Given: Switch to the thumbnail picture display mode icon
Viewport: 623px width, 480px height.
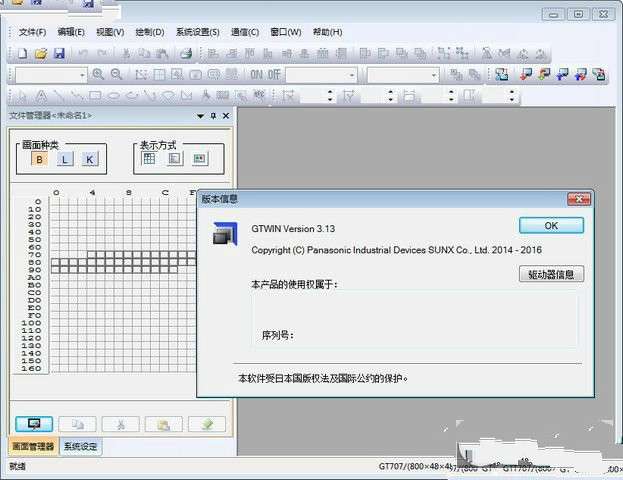Looking at the screenshot, I should pyautogui.click(x=199, y=159).
